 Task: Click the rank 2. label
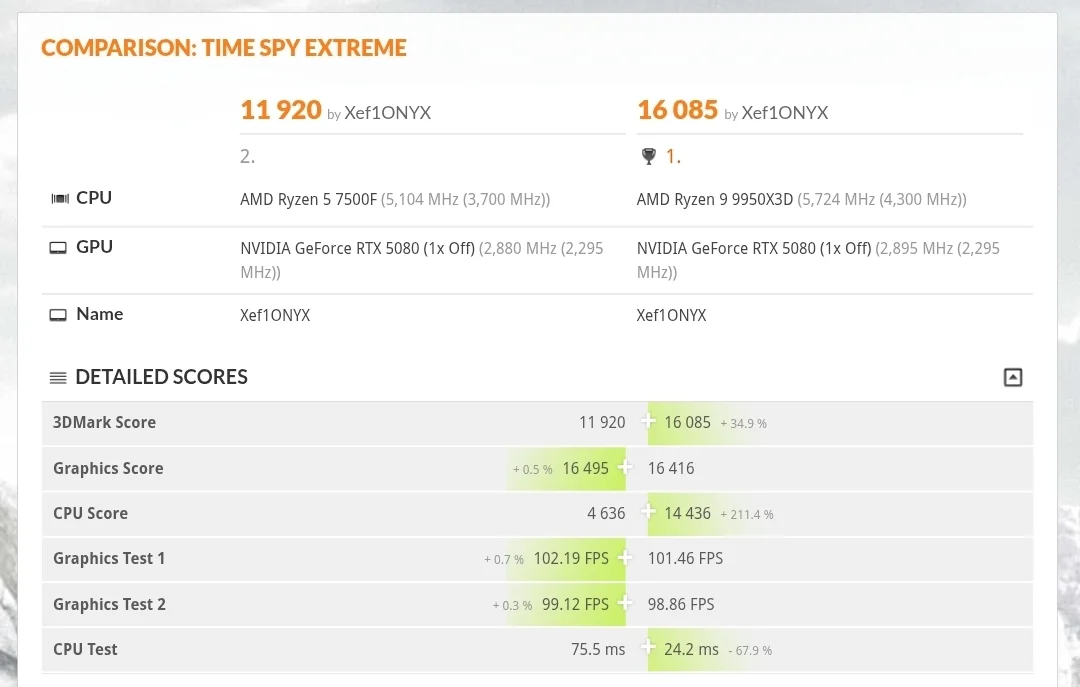pyautogui.click(x=247, y=156)
